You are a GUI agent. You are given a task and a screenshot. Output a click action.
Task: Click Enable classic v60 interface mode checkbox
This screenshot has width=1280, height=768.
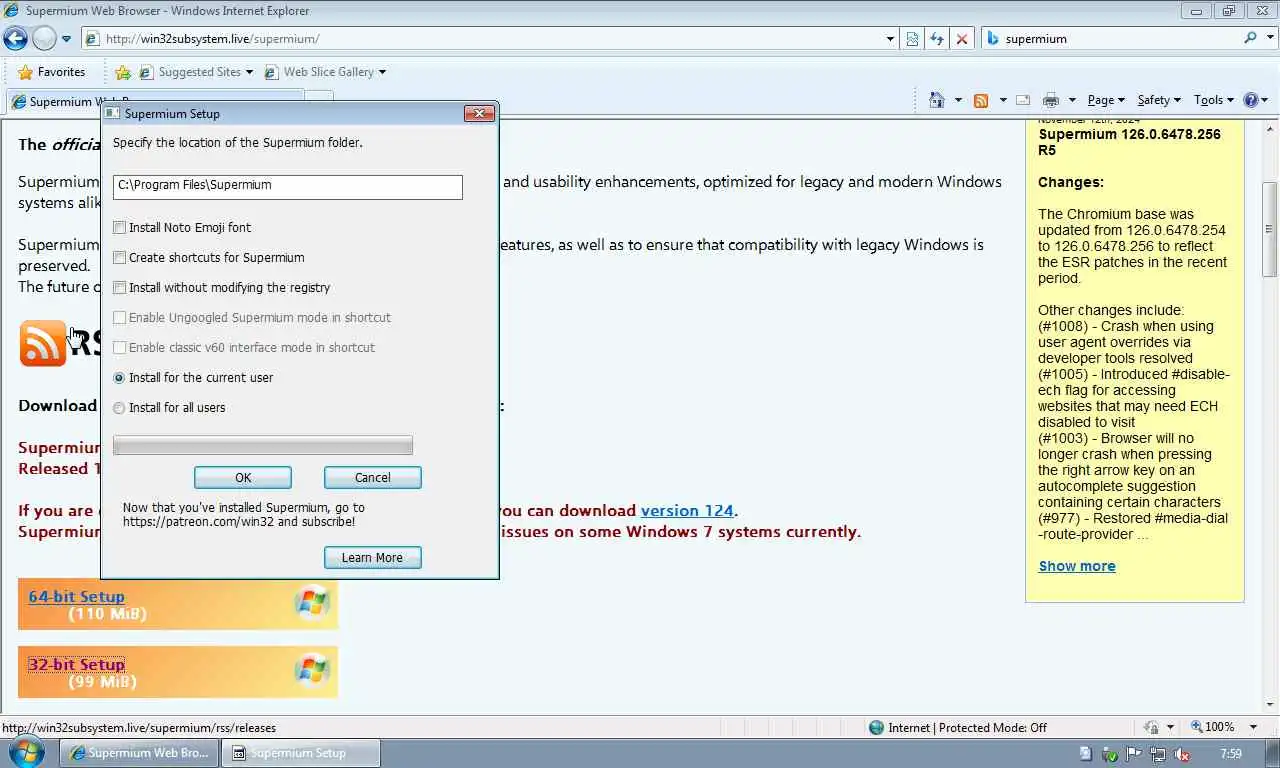[120, 348]
